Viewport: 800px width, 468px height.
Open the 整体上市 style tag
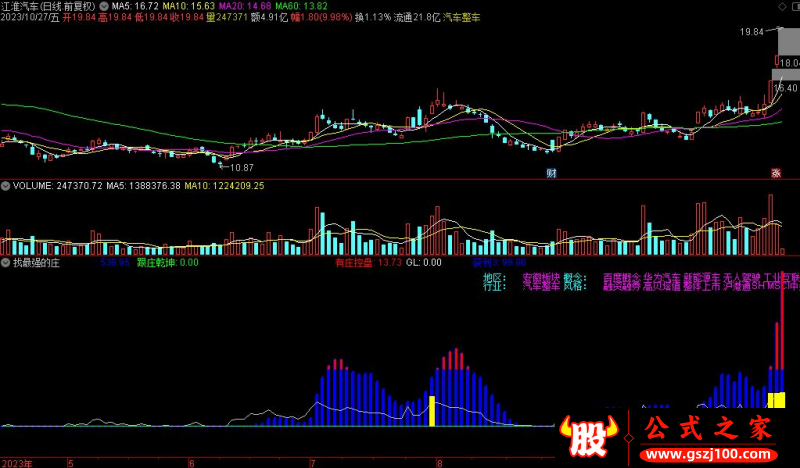tap(702, 286)
